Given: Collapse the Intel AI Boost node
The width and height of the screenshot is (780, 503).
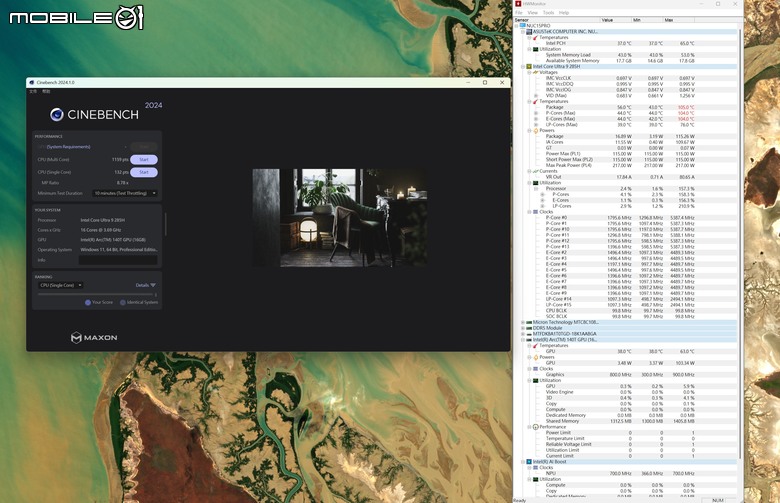Looking at the screenshot, I should point(523,462).
